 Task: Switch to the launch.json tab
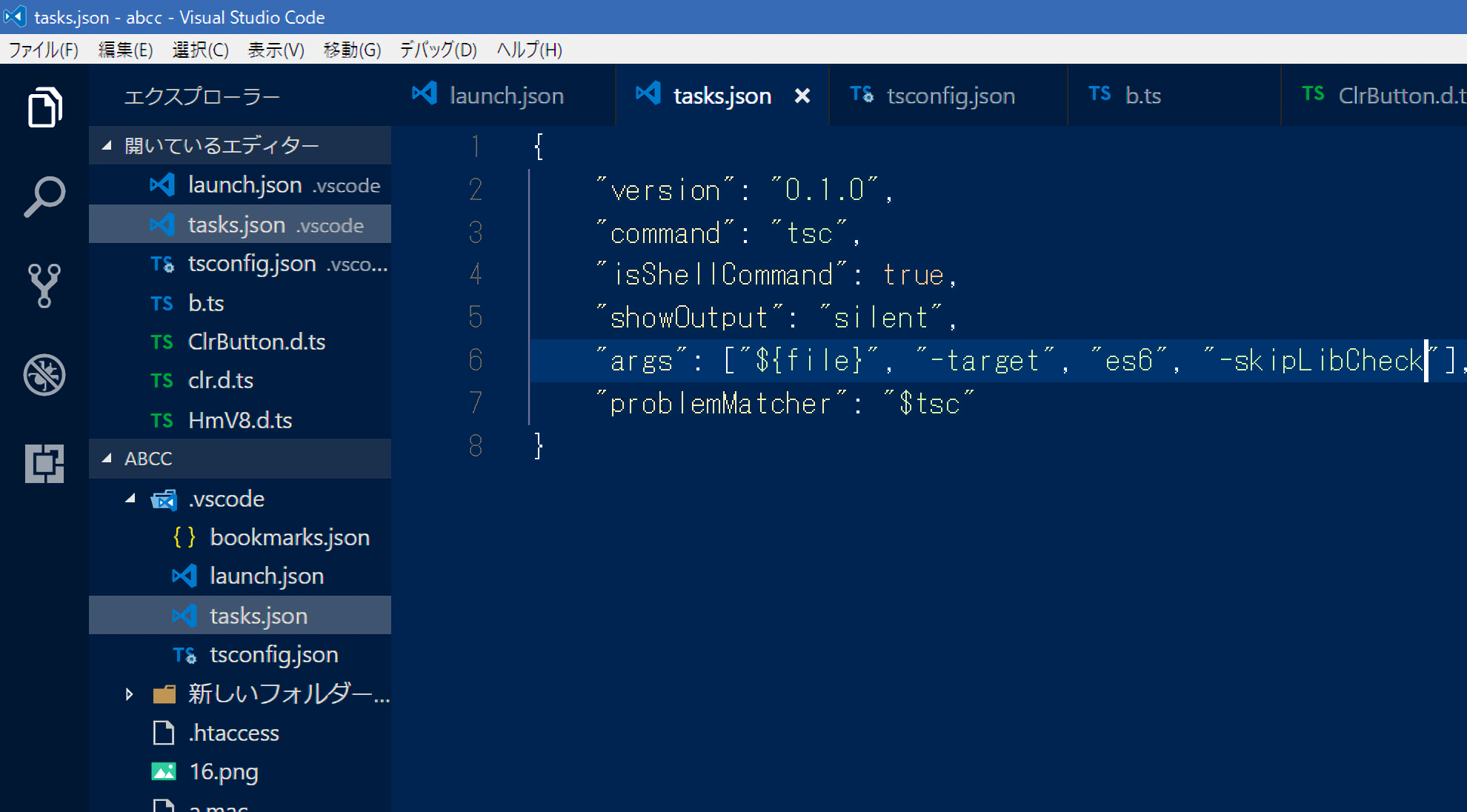[506, 96]
